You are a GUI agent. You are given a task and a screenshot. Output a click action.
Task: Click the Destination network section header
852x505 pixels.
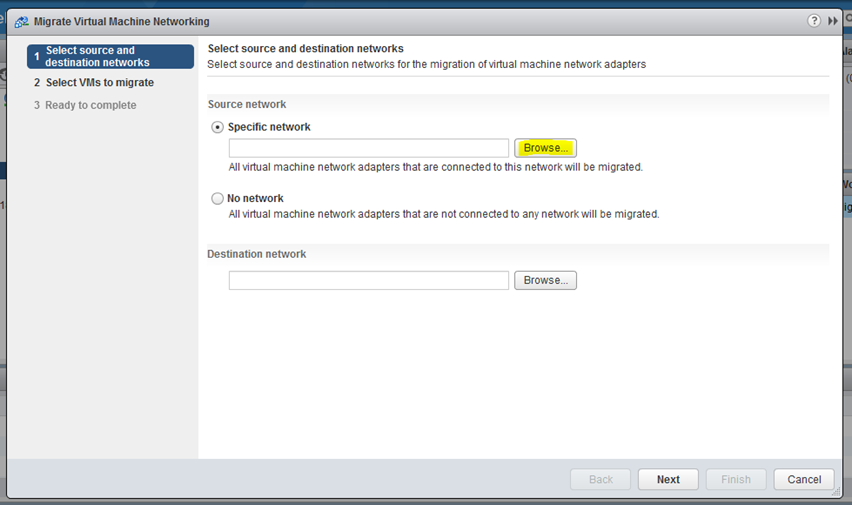(256, 254)
